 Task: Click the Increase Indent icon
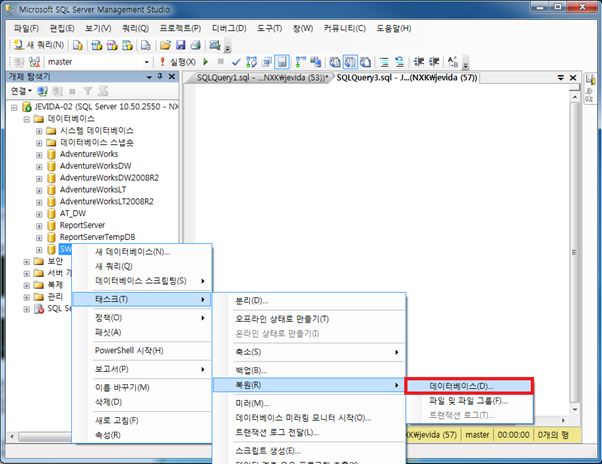pos(434,62)
